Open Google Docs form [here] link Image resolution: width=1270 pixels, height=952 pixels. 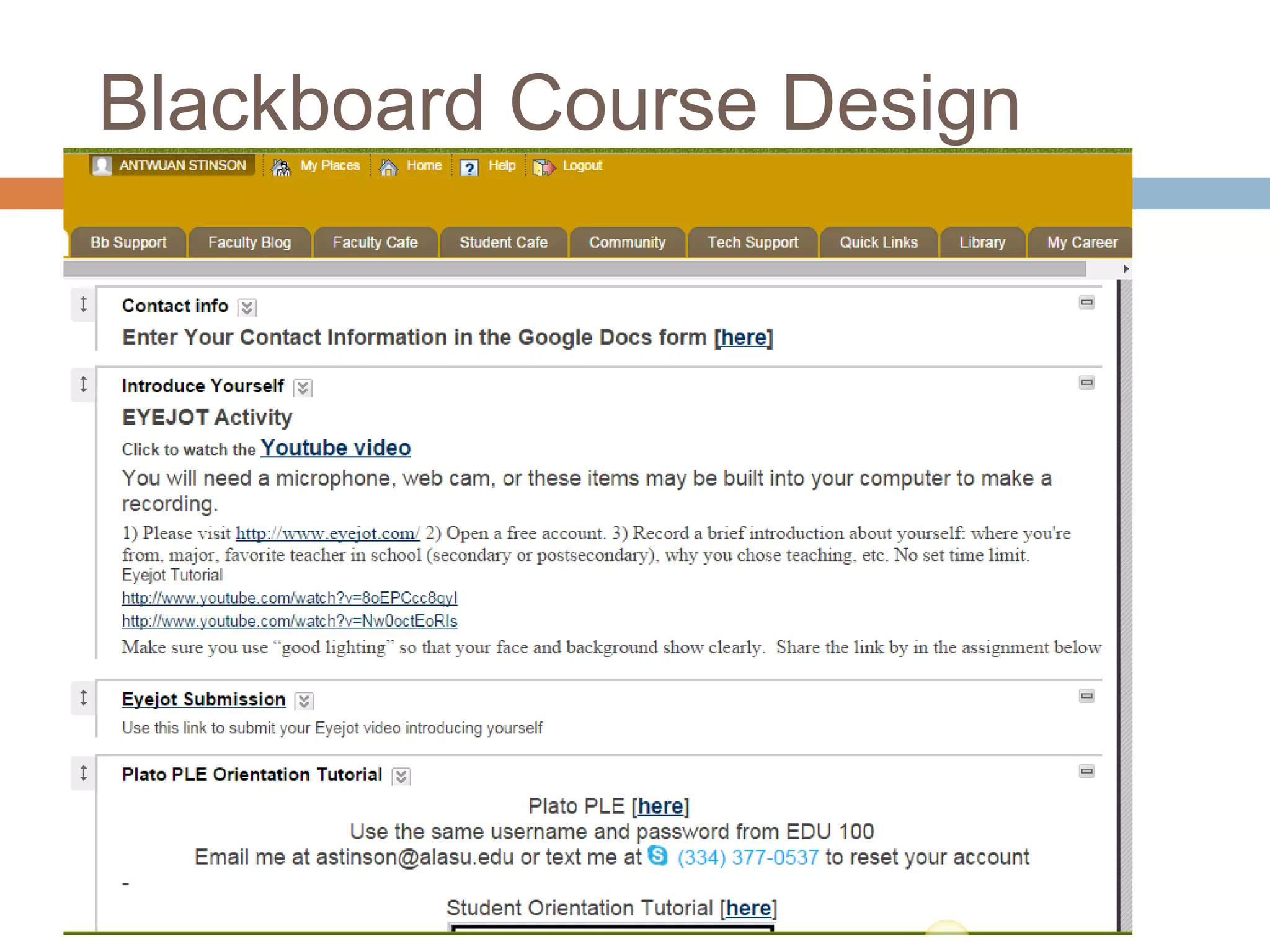click(744, 337)
